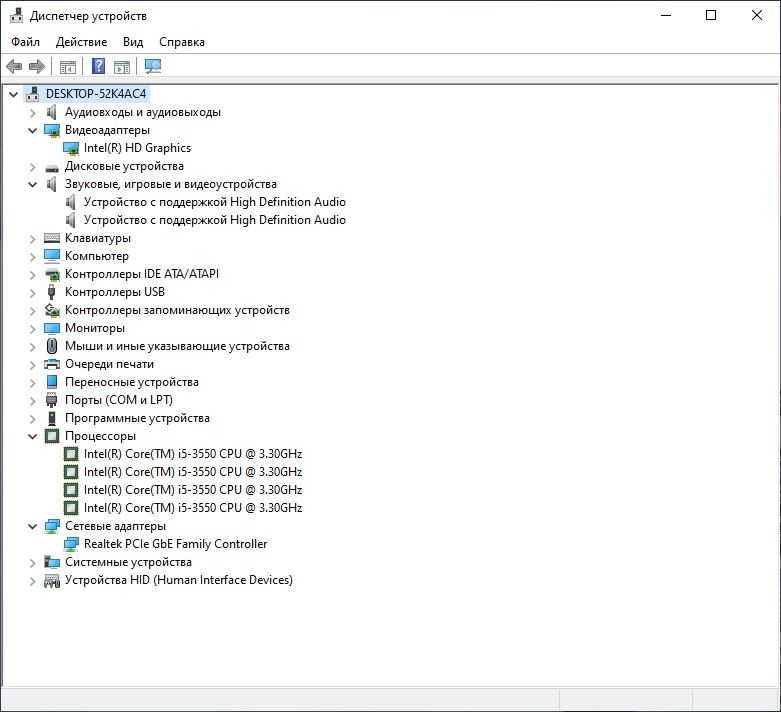Expand the Компьютер category
The height and width of the screenshot is (712, 781).
click(x=32, y=257)
